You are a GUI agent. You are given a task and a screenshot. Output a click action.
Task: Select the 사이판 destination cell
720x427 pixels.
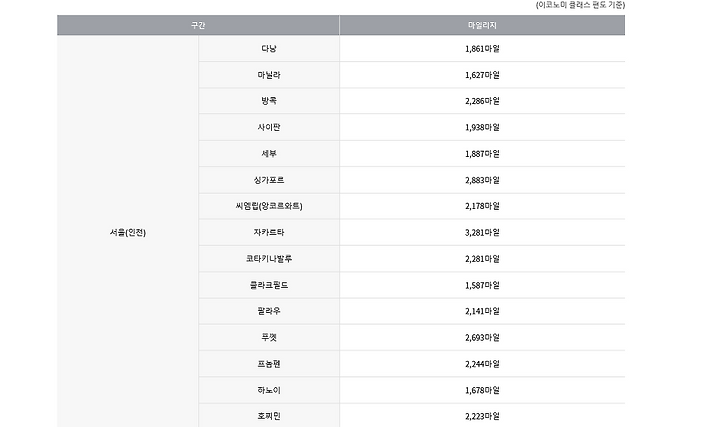269,127
